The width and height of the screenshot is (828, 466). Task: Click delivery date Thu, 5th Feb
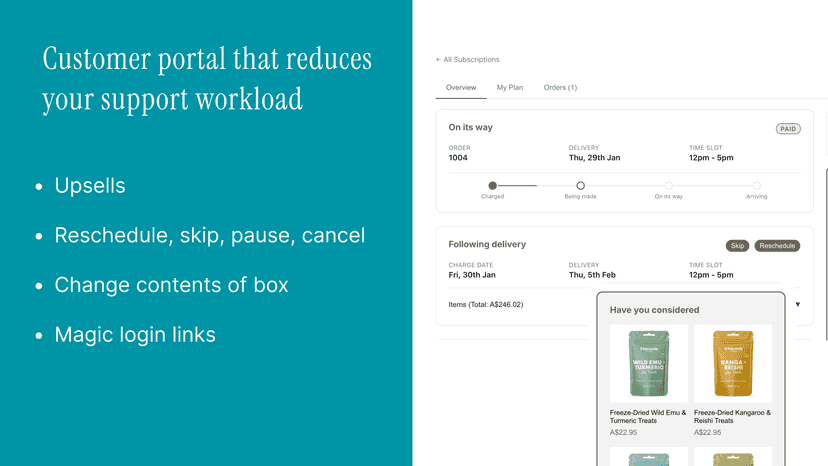coord(592,275)
